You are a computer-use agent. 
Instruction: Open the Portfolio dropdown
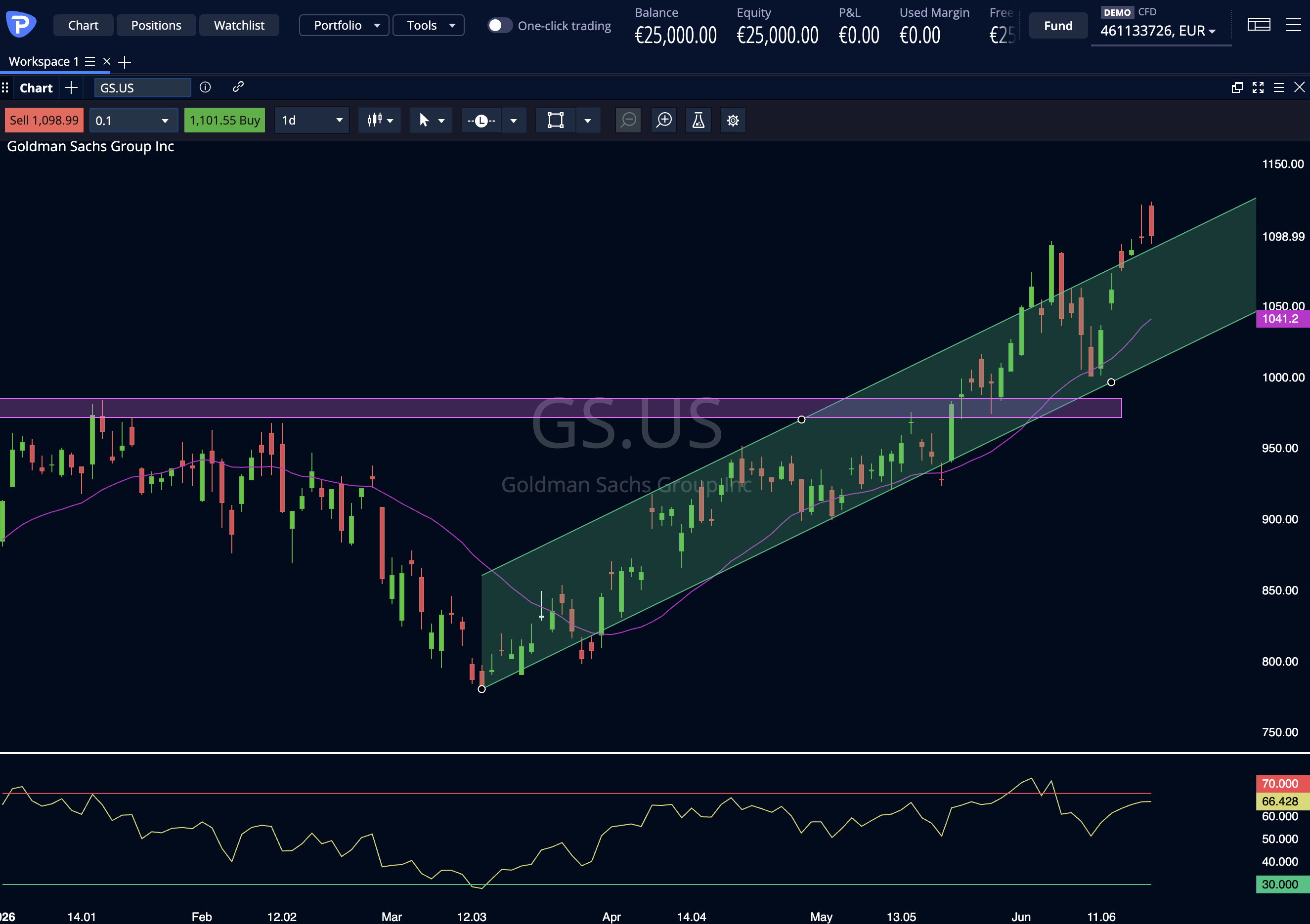344,25
